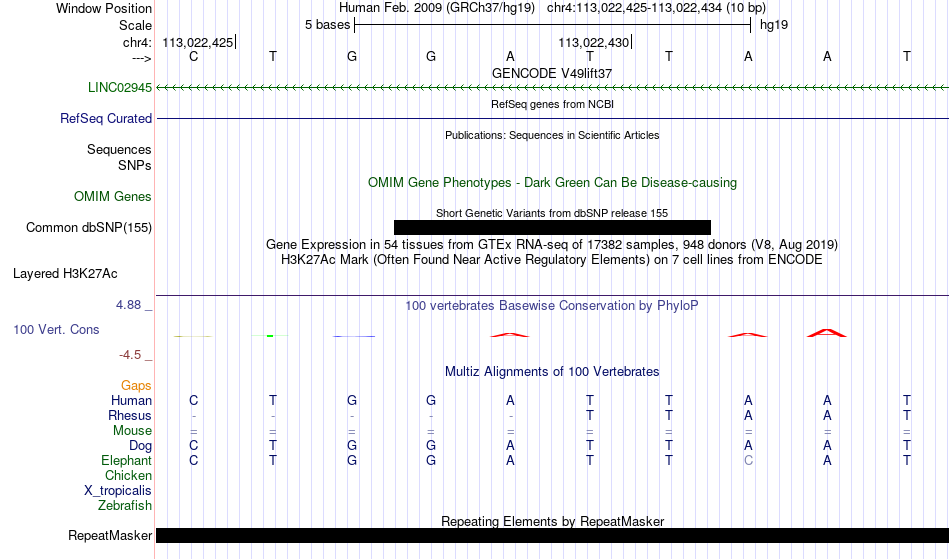Select the Chicken alignment row label
Screen dimensions: 950x559
tap(128, 475)
